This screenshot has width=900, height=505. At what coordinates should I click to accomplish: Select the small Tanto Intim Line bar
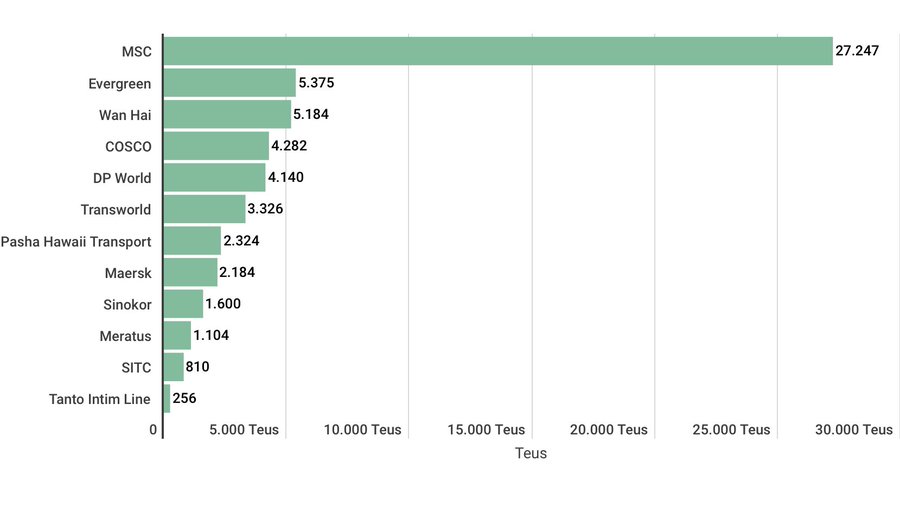click(x=167, y=399)
